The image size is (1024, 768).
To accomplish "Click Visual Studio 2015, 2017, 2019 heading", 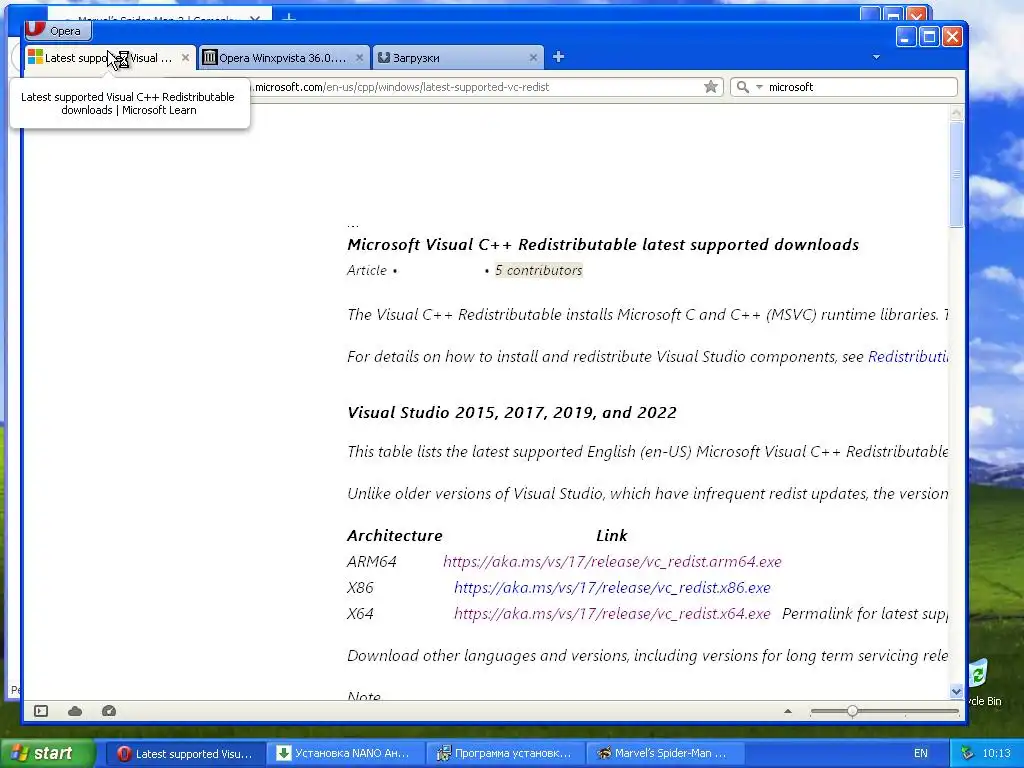I will (512, 413).
